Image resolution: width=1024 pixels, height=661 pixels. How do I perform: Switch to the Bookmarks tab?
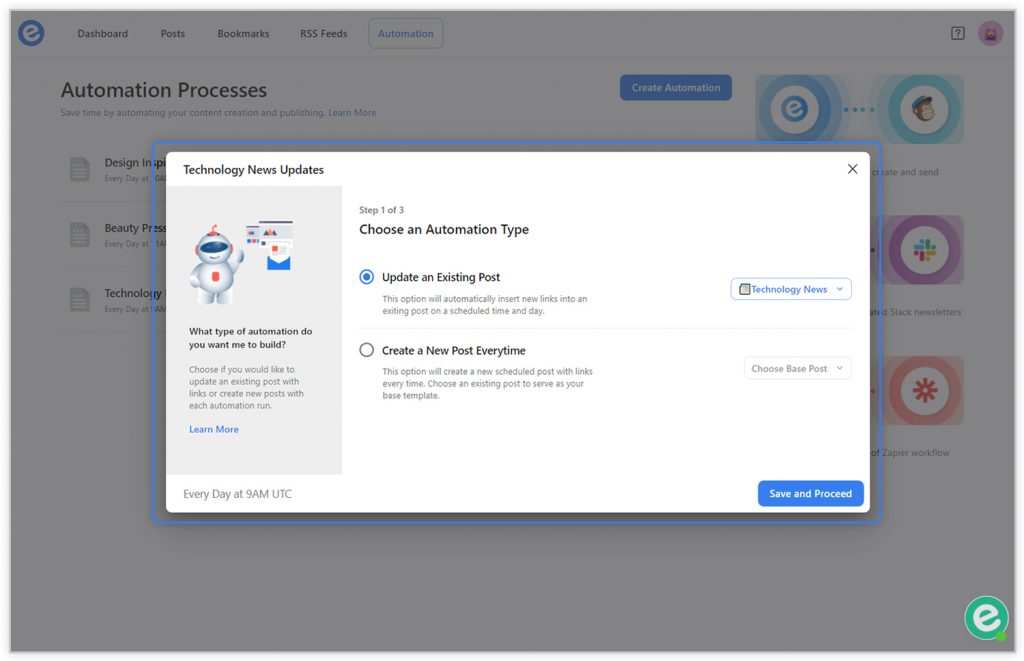click(x=243, y=33)
